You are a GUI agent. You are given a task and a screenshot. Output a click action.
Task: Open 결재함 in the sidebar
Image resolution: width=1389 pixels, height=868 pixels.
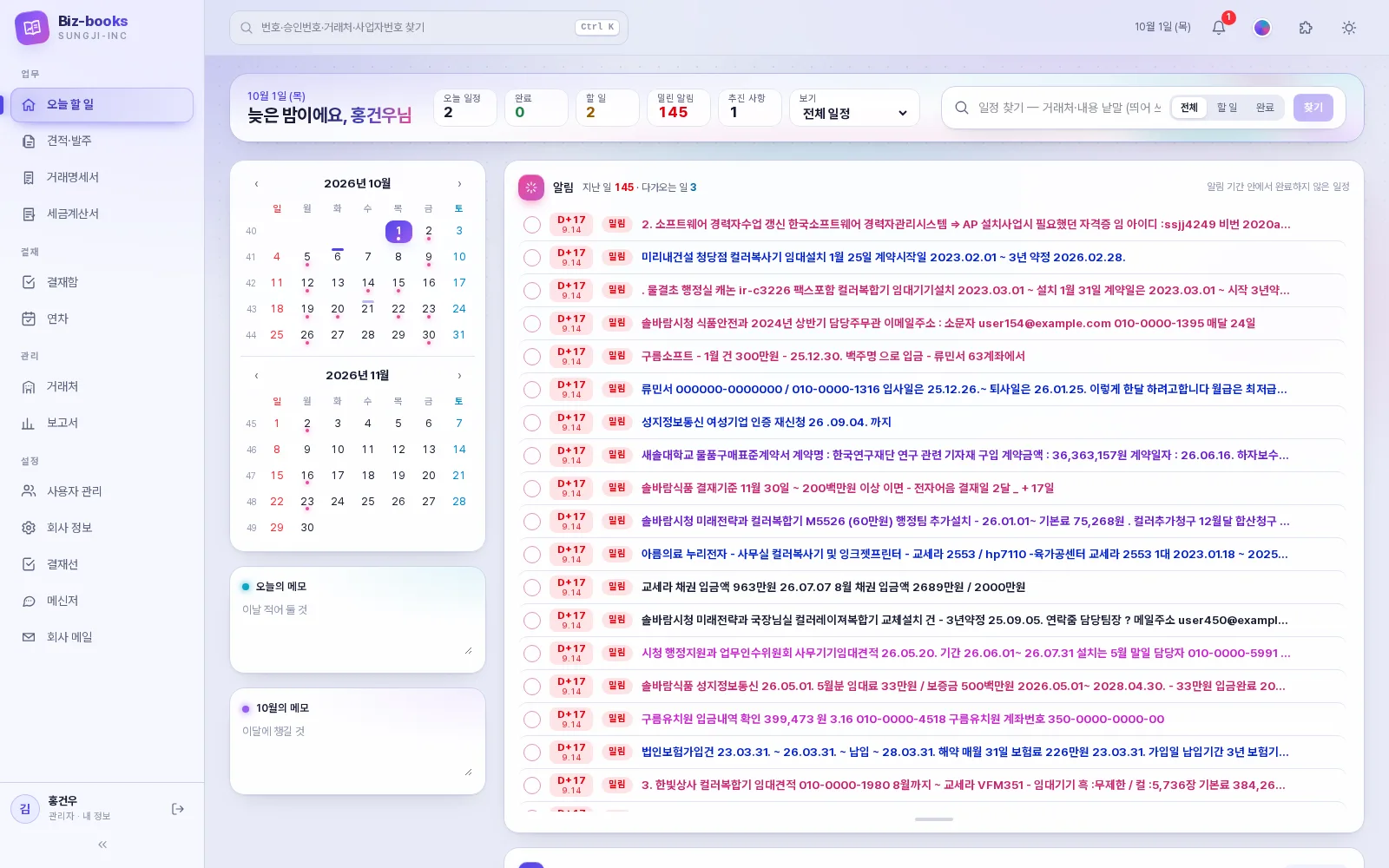pos(102,282)
